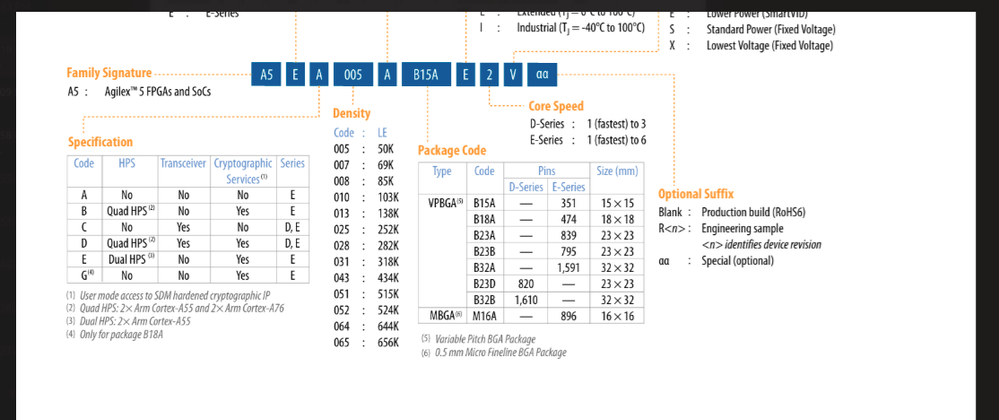The height and width of the screenshot is (420, 999).
Task: Select the 'G' code cell with footnote 4
Action: coord(84,276)
